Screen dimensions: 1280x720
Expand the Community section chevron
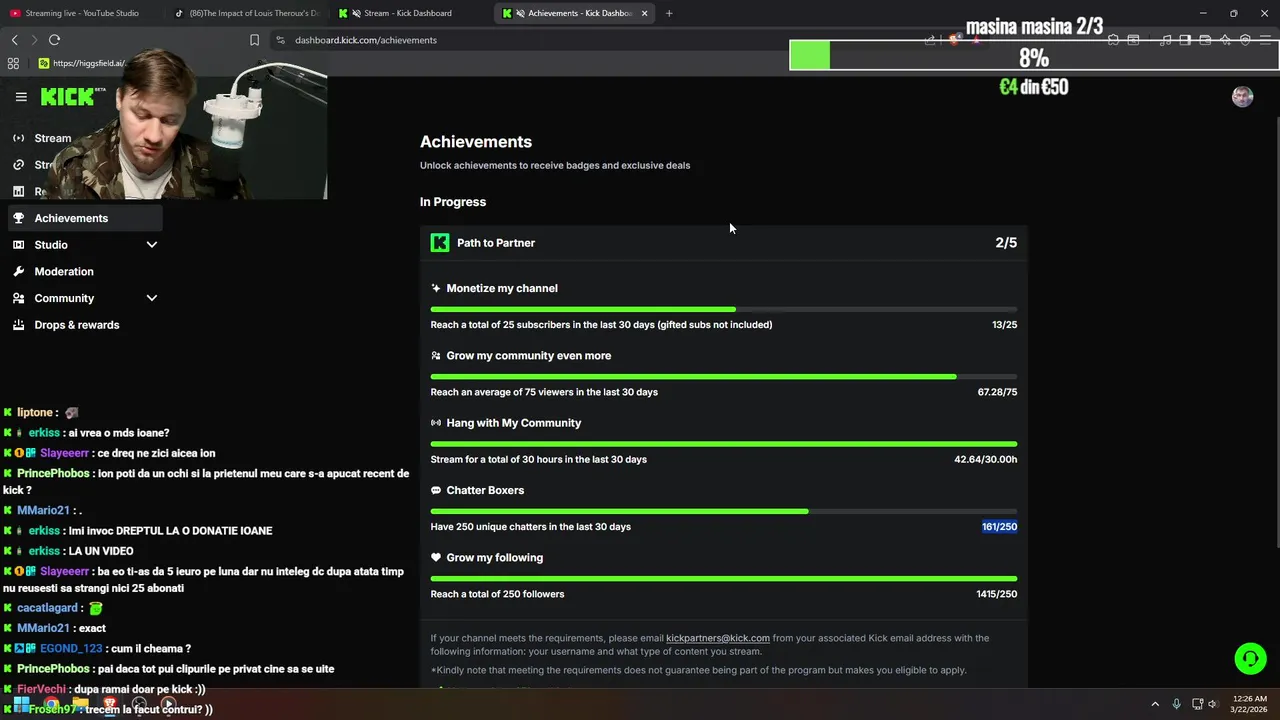click(x=152, y=298)
